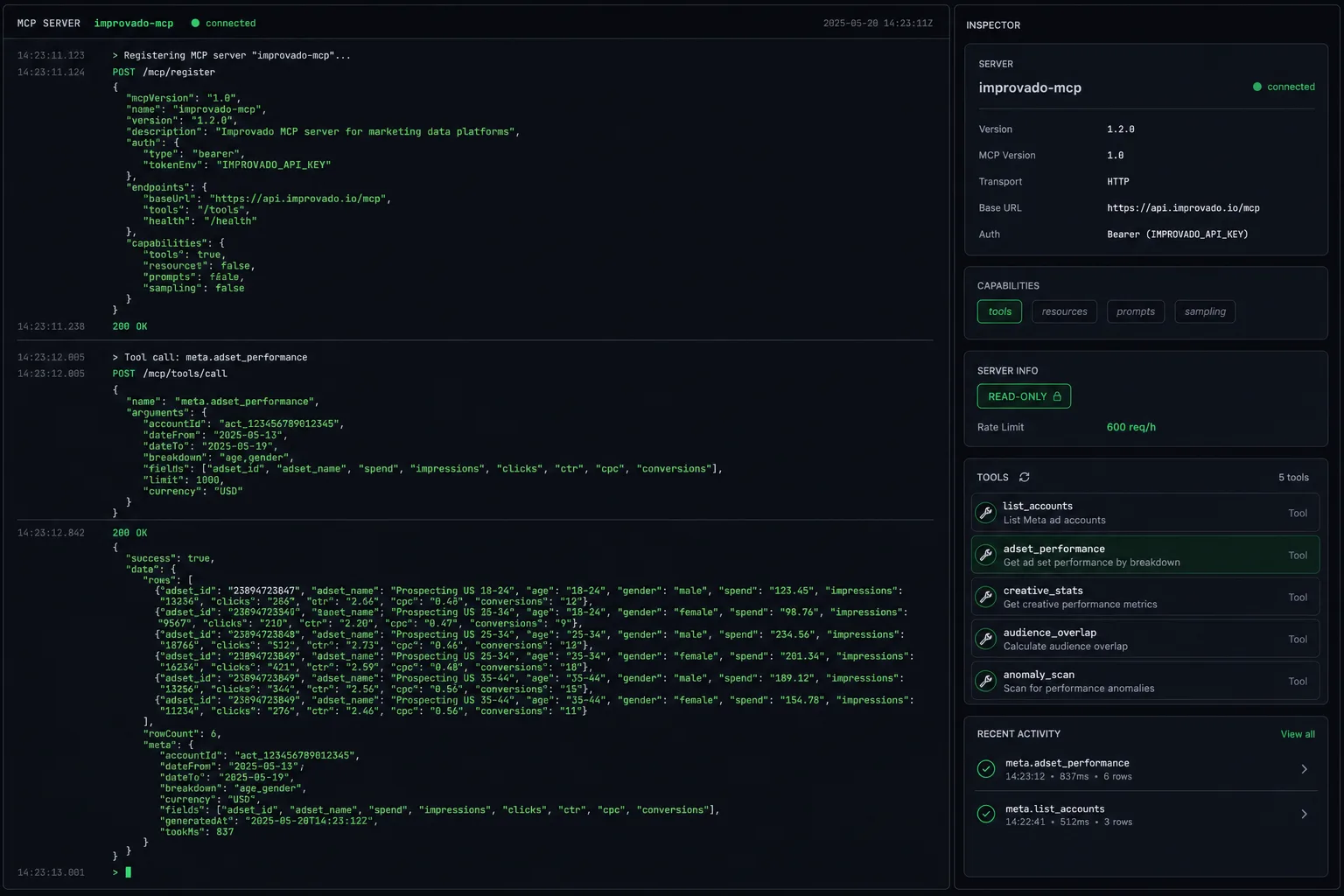Click the 14:23:13.001 timestamp at bottom
This screenshot has height=896, width=1344.
click(51, 872)
